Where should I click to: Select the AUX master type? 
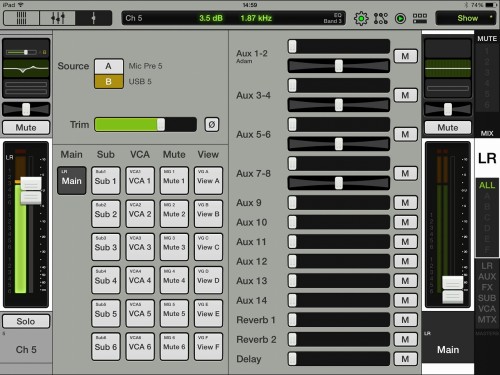(x=487, y=277)
